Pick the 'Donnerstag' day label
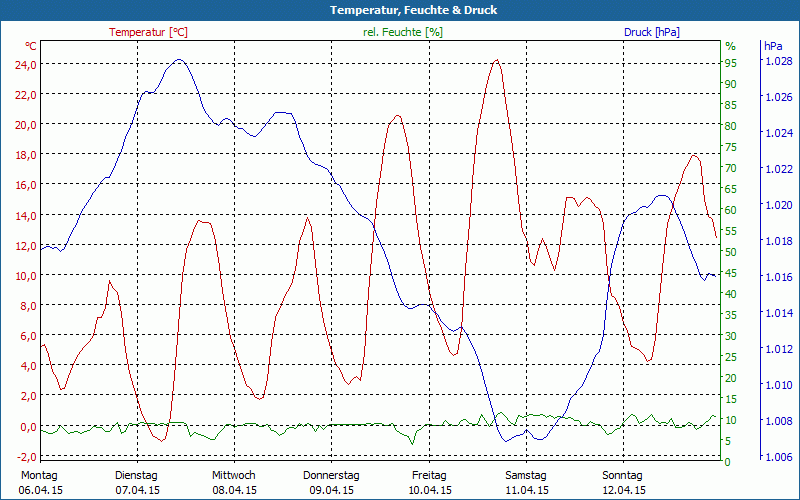The width and height of the screenshot is (800, 500). [331, 475]
